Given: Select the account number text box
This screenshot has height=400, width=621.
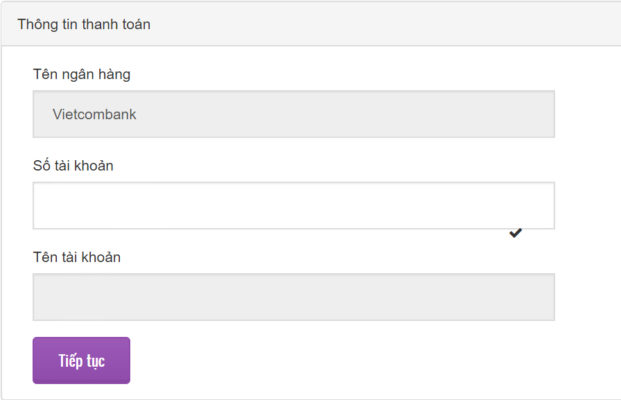Looking at the screenshot, I should click(x=293, y=205).
